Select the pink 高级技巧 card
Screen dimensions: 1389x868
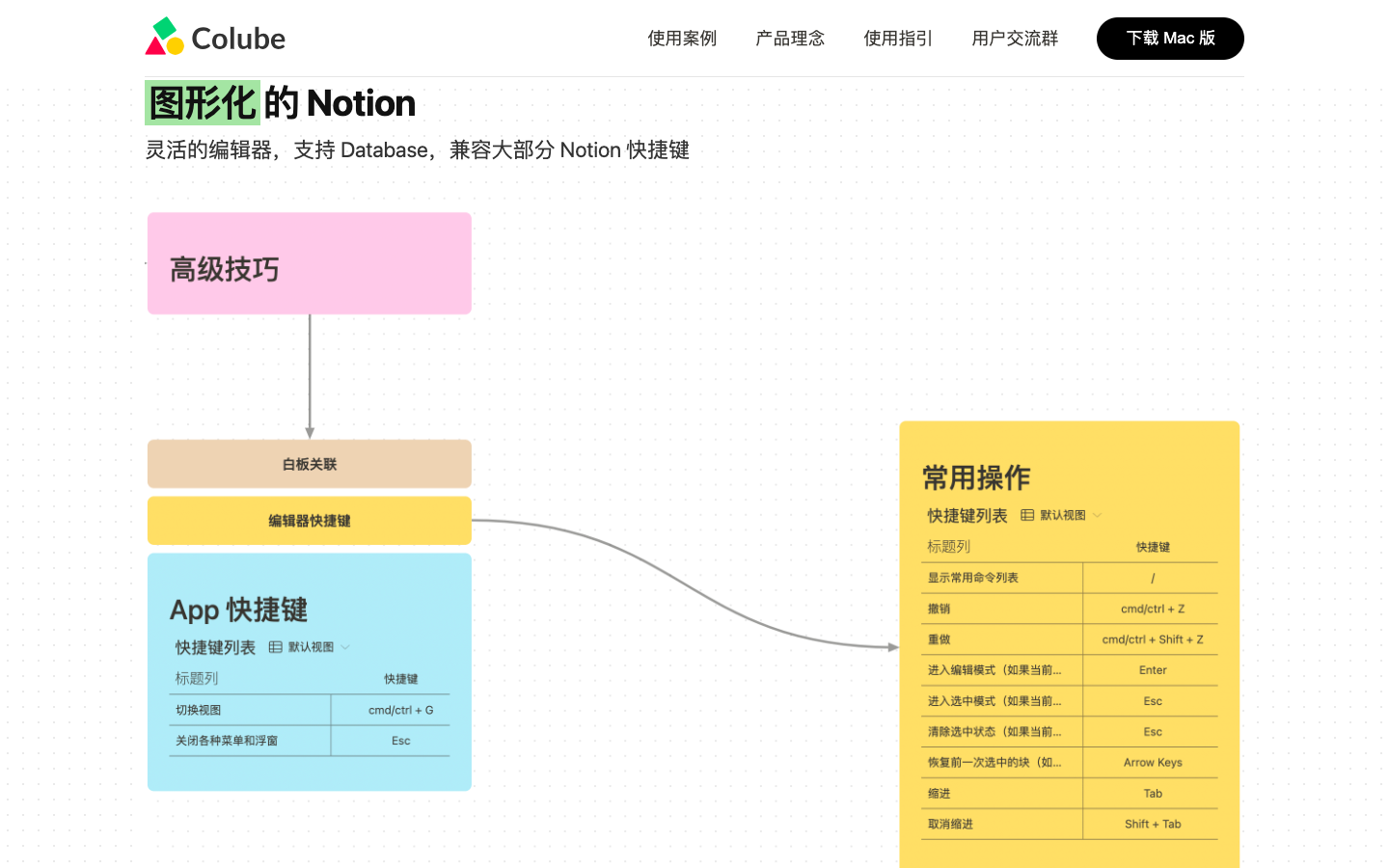tap(310, 263)
